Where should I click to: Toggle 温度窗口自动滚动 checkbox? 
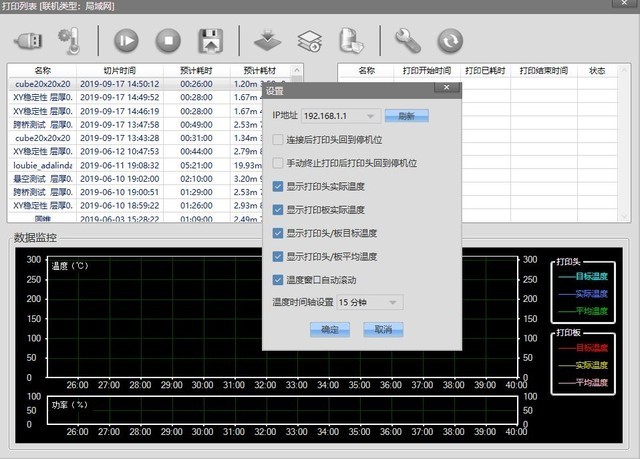click(278, 280)
